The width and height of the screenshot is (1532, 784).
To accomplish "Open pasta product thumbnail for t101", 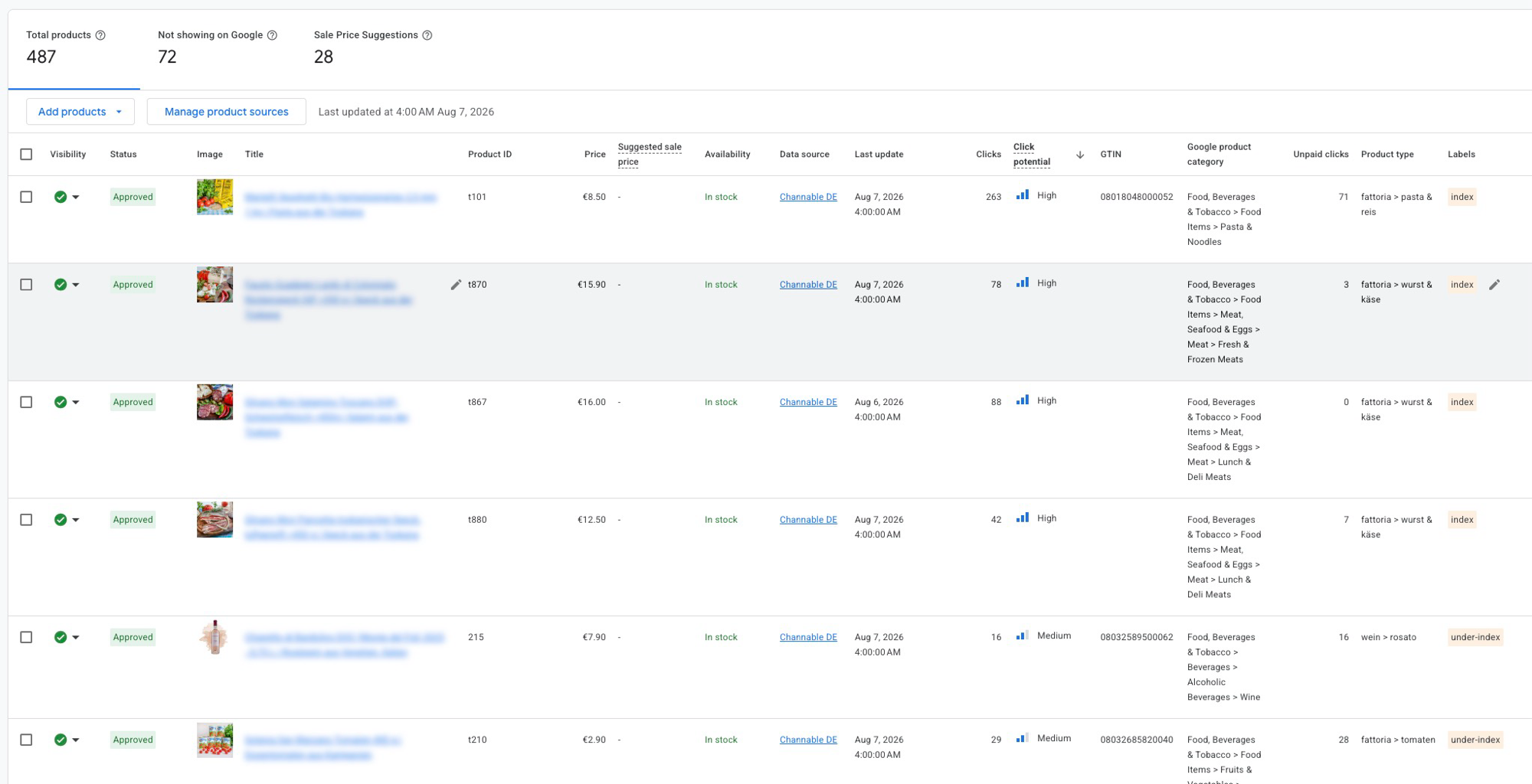I will [214, 198].
